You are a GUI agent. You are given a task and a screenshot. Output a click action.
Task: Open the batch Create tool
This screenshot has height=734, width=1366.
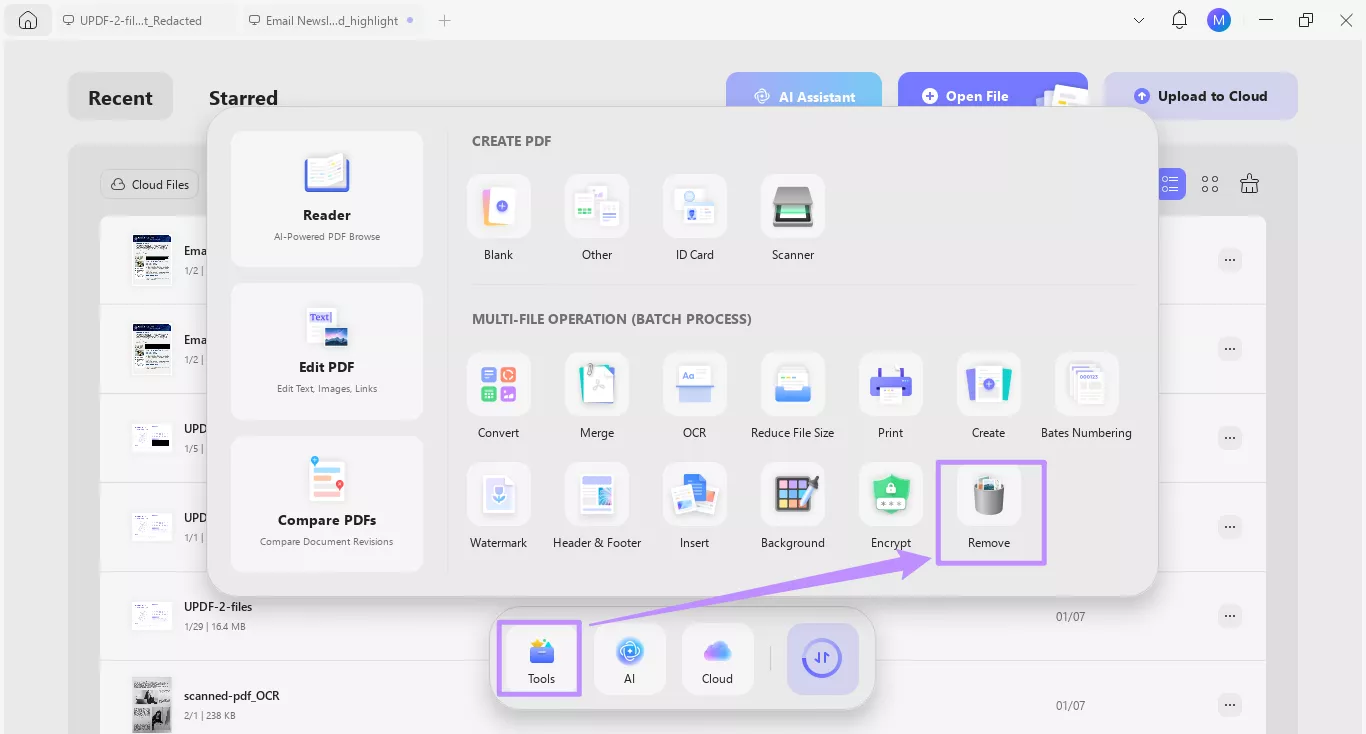pyautogui.click(x=989, y=397)
